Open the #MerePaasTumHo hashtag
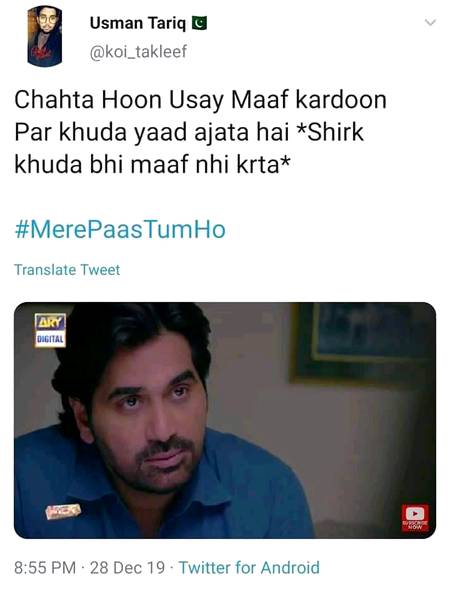The image size is (450, 591). click(120, 230)
